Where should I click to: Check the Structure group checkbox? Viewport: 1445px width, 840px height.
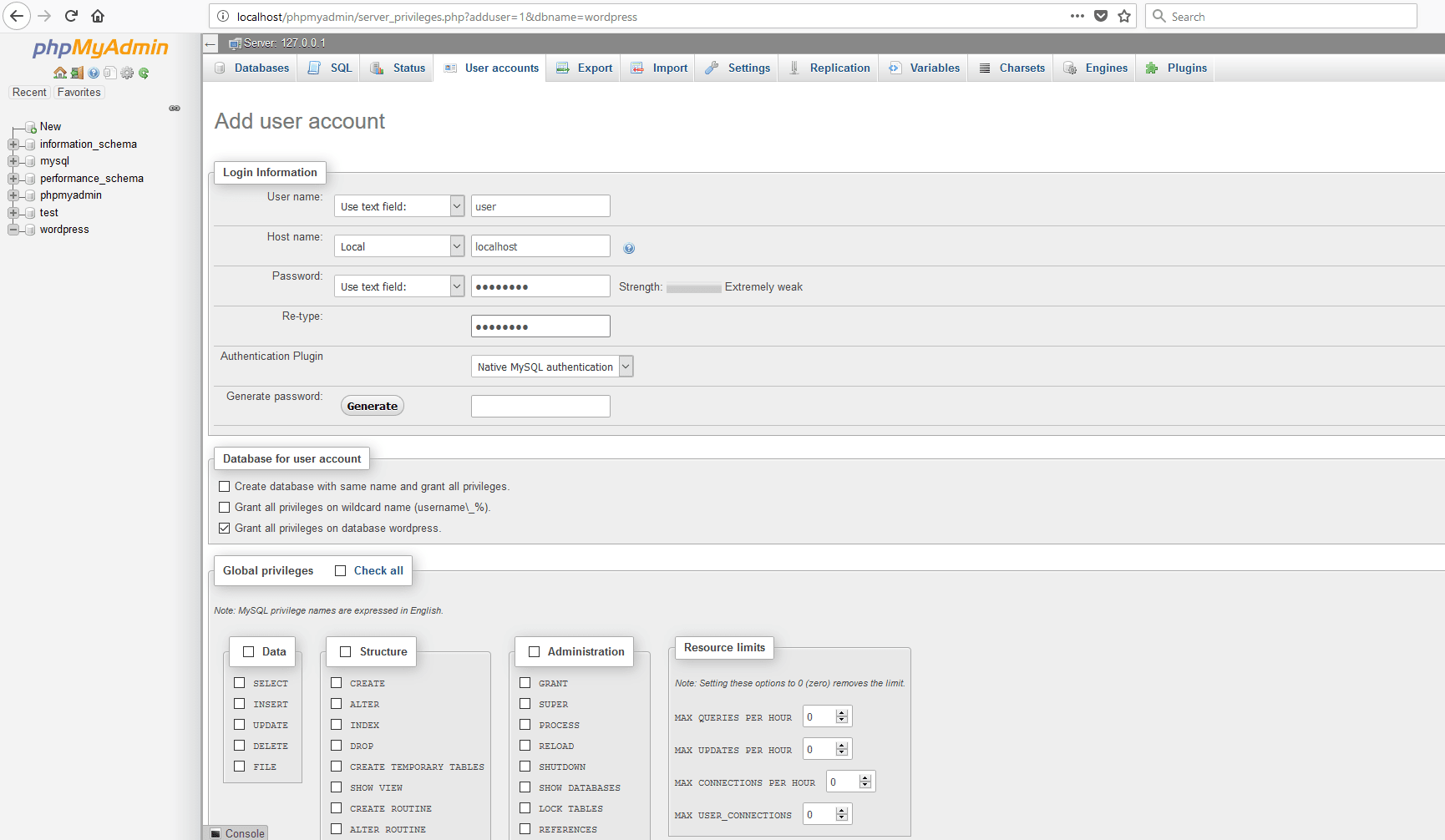coord(345,652)
